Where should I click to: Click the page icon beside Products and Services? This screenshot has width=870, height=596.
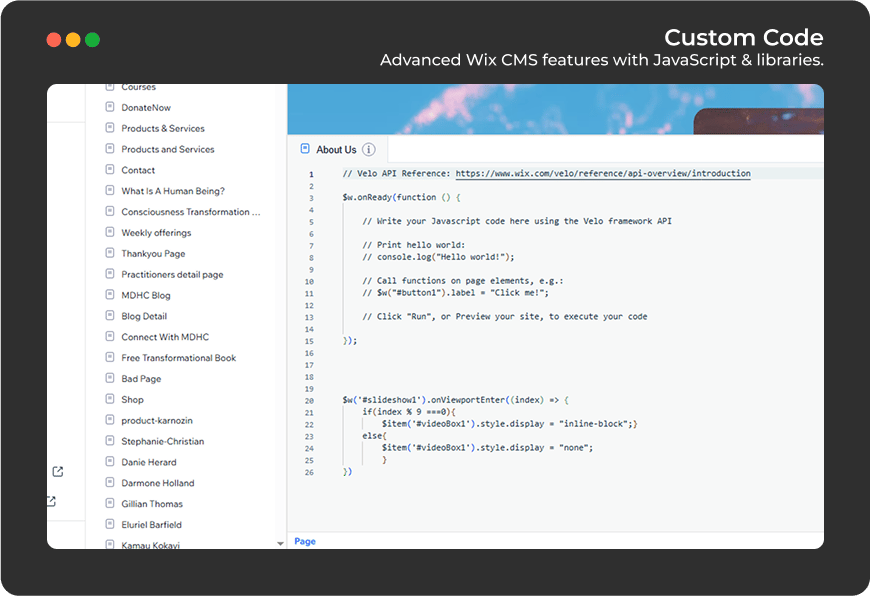point(110,149)
